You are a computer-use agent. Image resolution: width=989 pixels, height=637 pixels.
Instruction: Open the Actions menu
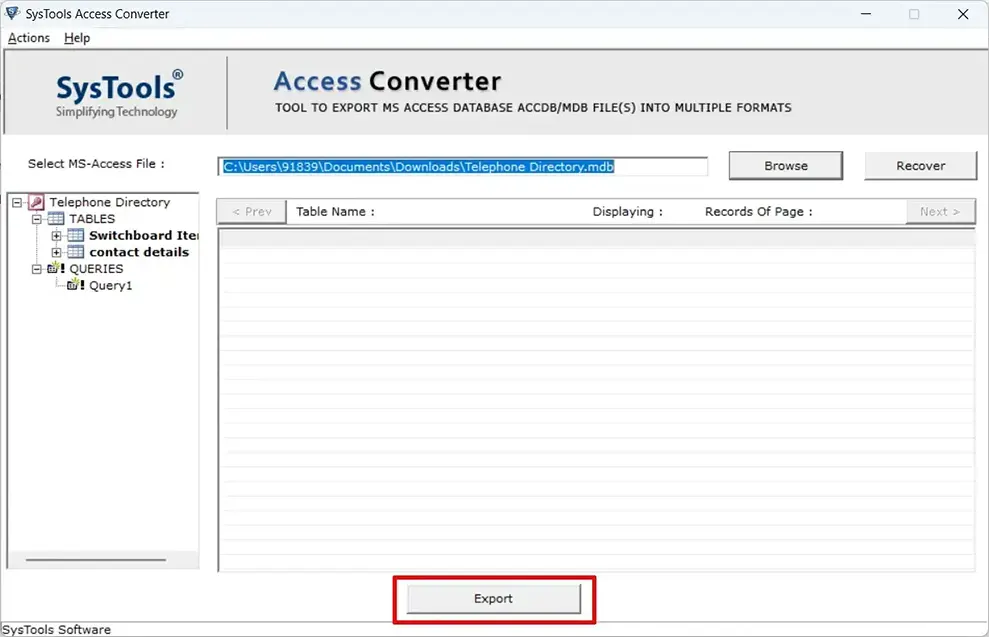tap(28, 38)
